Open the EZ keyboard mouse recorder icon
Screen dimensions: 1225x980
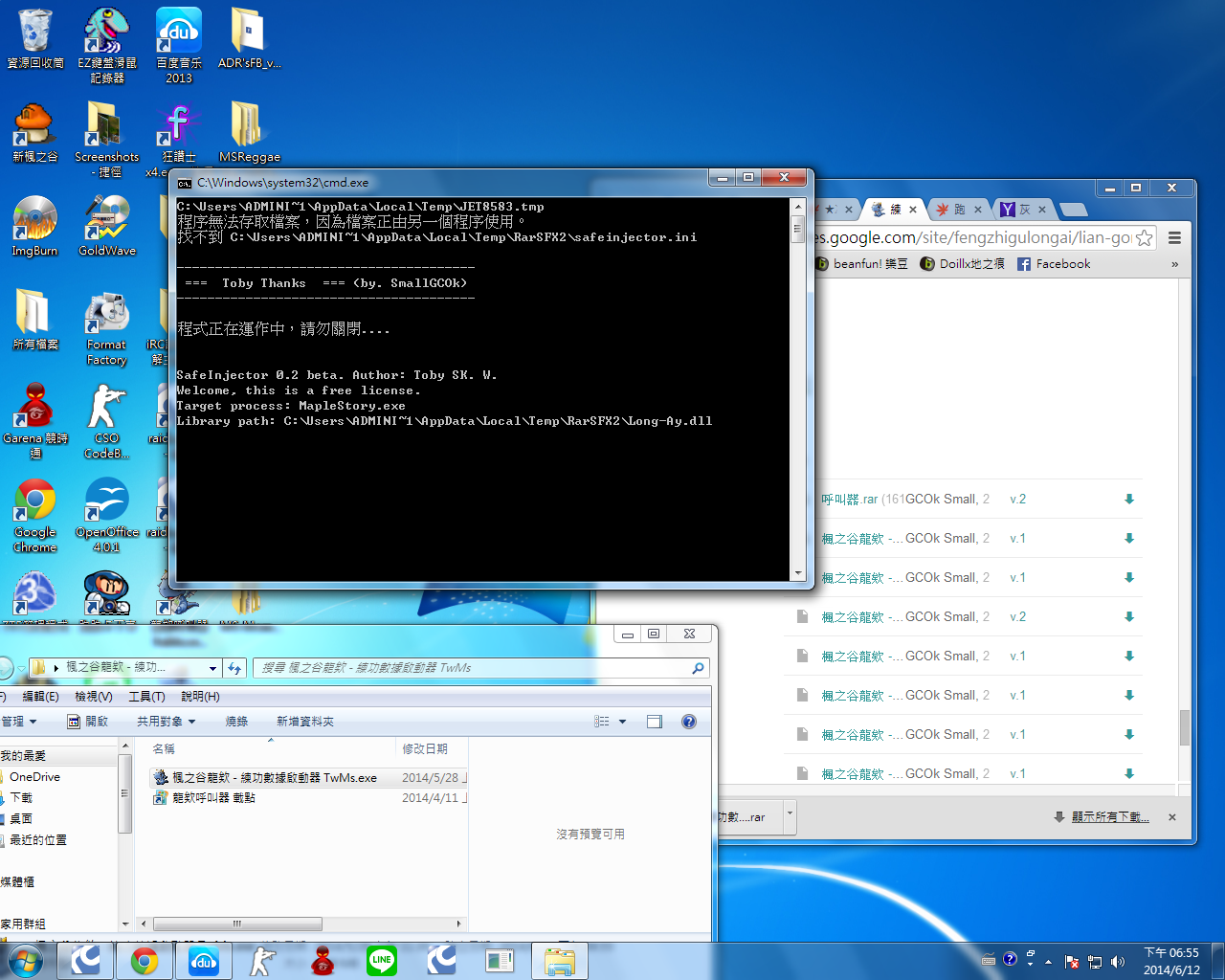tap(106, 44)
